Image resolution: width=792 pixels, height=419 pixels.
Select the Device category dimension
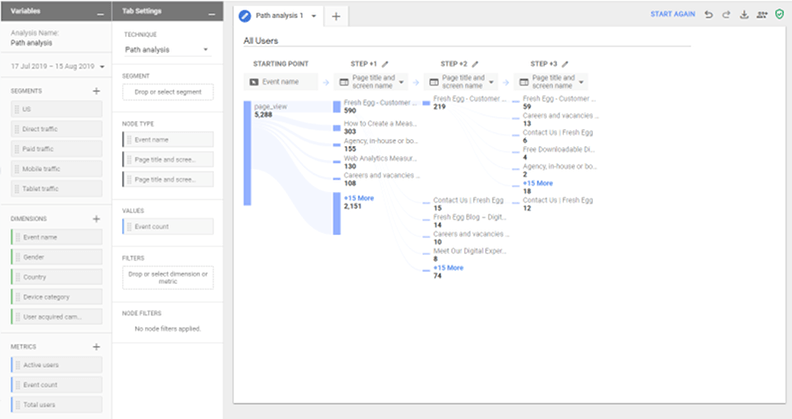click(x=57, y=297)
